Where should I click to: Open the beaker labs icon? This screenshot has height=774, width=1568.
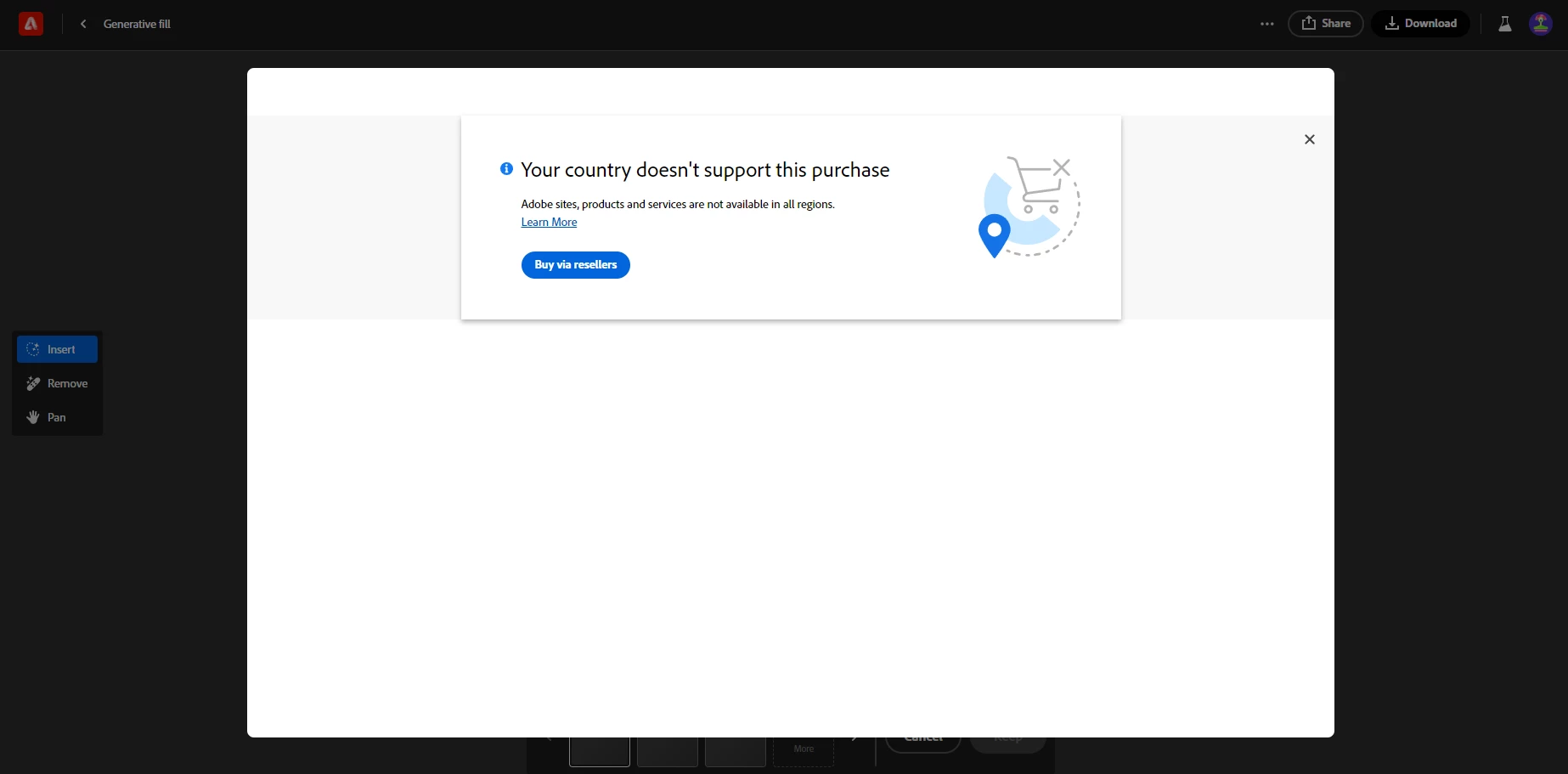coord(1504,24)
